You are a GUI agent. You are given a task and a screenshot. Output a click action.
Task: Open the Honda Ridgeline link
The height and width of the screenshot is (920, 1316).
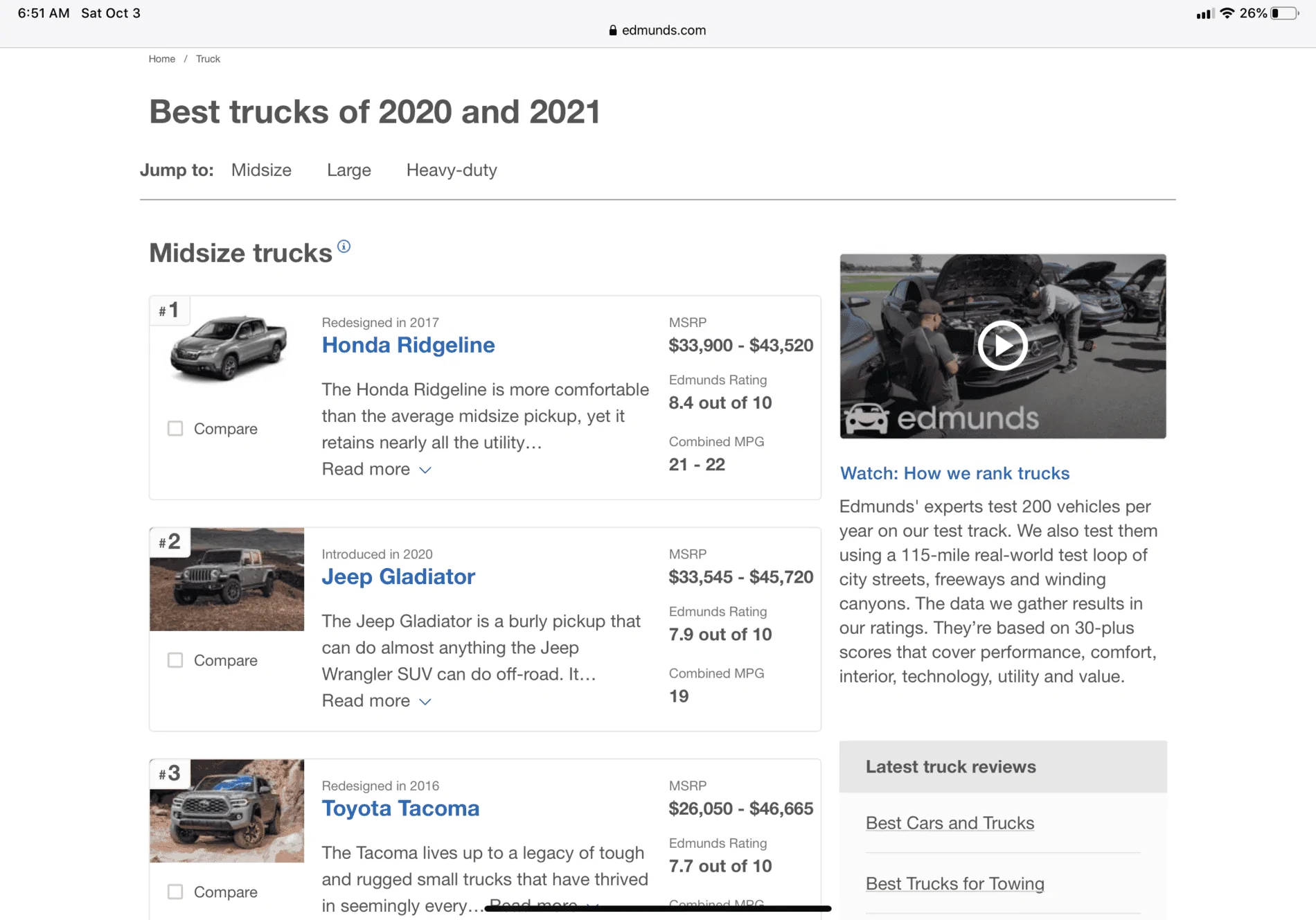click(x=408, y=344)
